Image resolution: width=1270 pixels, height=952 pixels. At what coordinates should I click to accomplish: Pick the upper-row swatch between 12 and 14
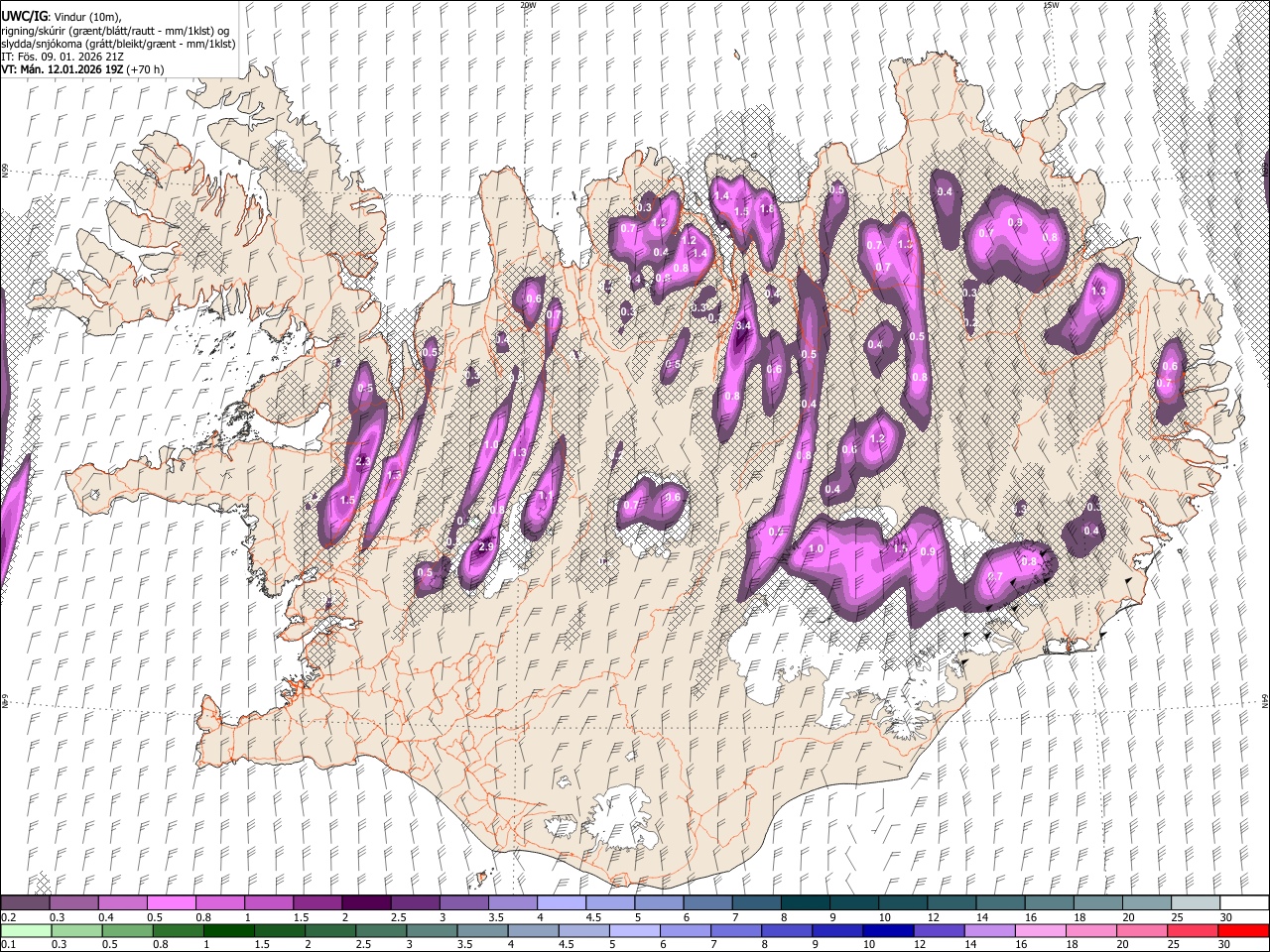952,902
